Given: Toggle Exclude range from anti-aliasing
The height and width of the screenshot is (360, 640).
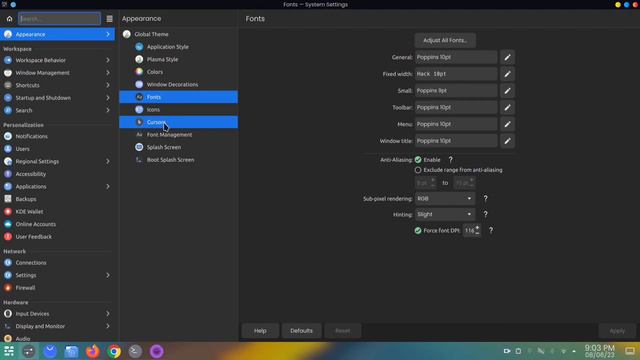Looking at the screenshot, I should (x=418, y=170).
